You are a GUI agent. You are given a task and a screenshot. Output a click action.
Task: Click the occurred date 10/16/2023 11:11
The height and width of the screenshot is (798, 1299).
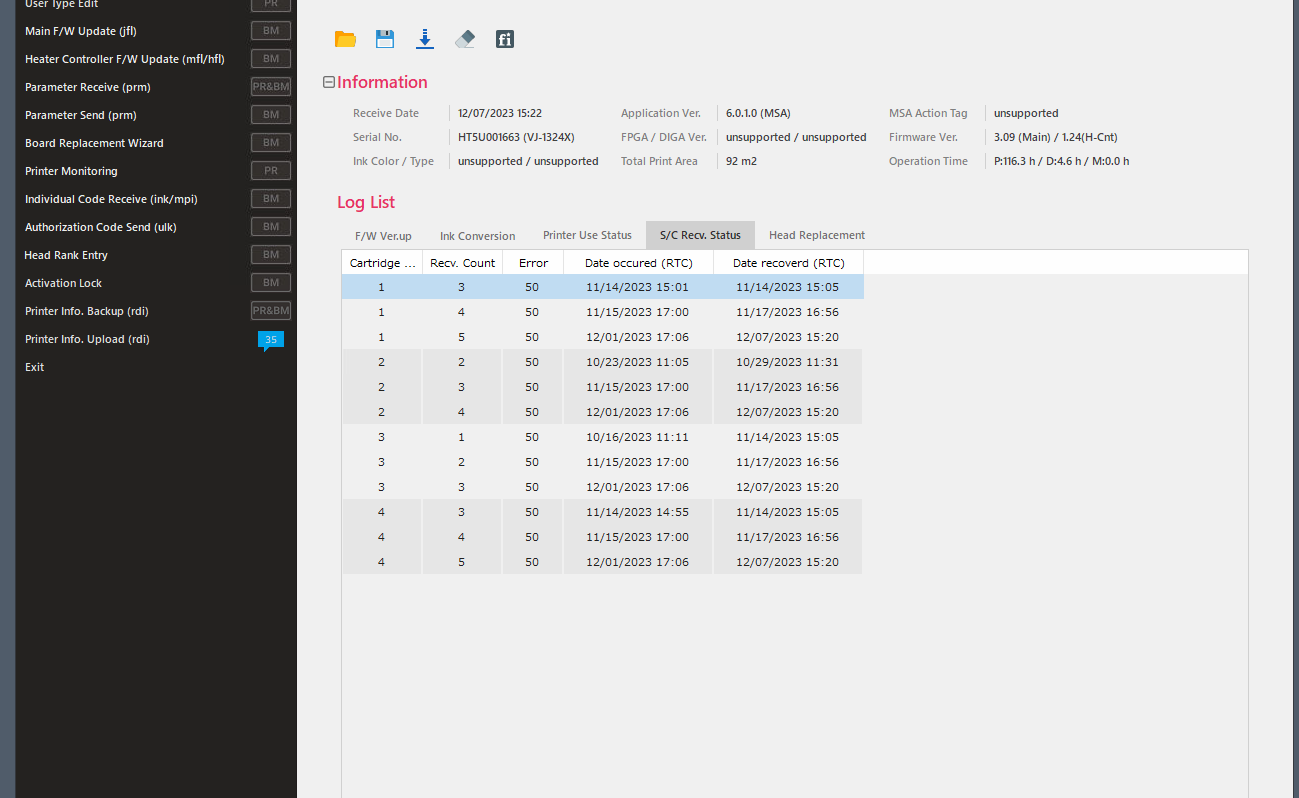coord(637,437)
